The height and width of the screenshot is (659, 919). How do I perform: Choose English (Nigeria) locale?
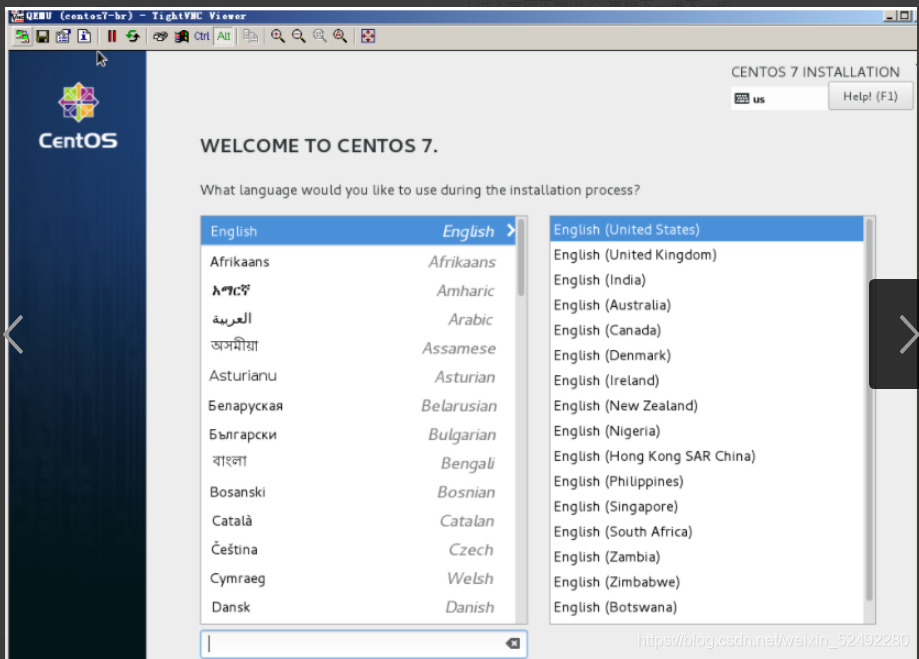(706, 431)
